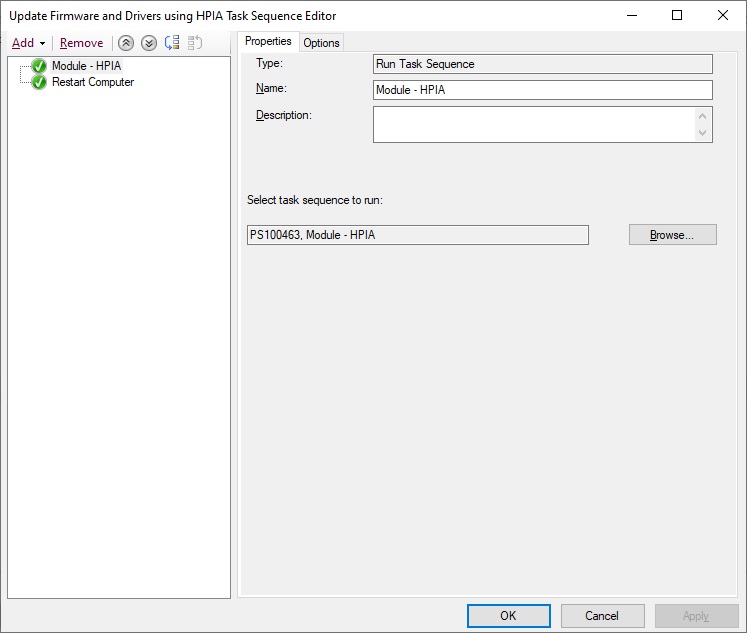Click the collapse all steps toolbar icon
This screenshot has width=747, height=633.
(x=196, y=43)
